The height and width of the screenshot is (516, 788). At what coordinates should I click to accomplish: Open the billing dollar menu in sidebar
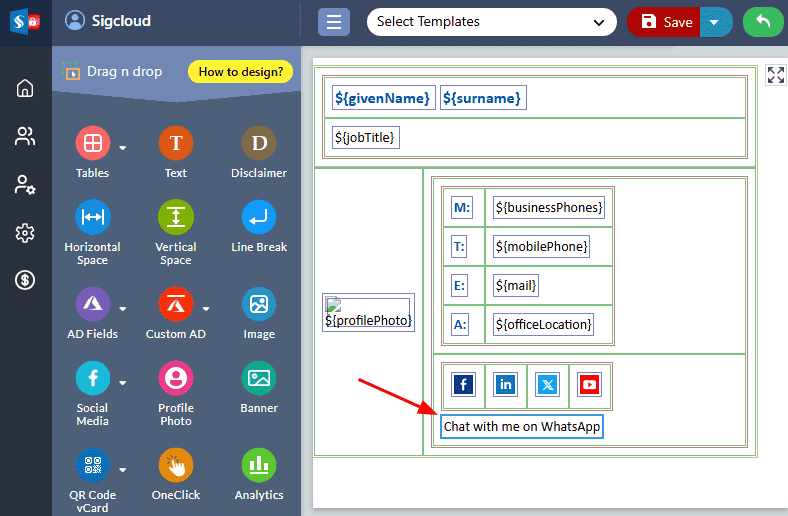click(x=26, y=280)
